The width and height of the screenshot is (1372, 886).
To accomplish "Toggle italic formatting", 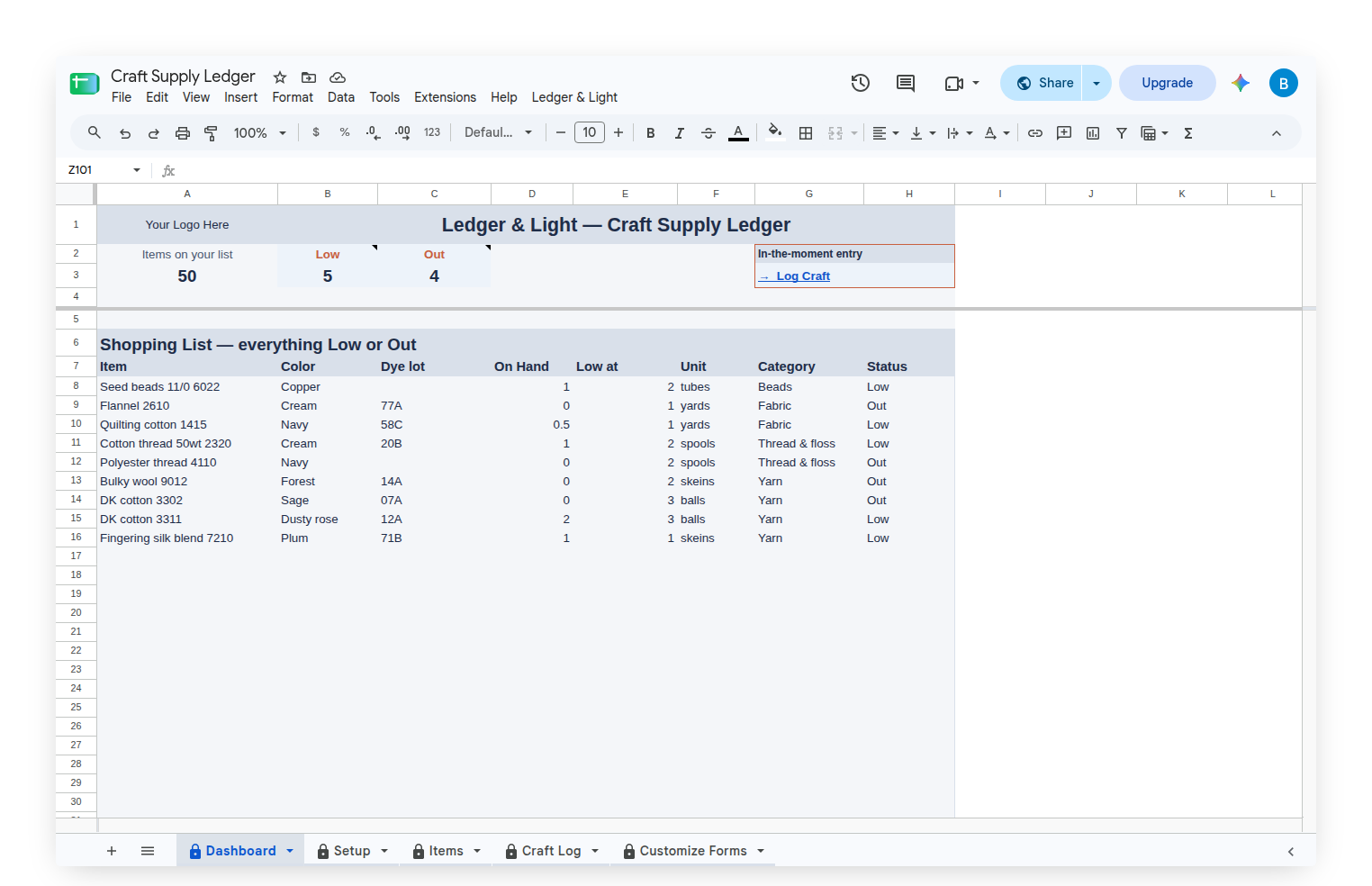I will (x=680, y=133).
